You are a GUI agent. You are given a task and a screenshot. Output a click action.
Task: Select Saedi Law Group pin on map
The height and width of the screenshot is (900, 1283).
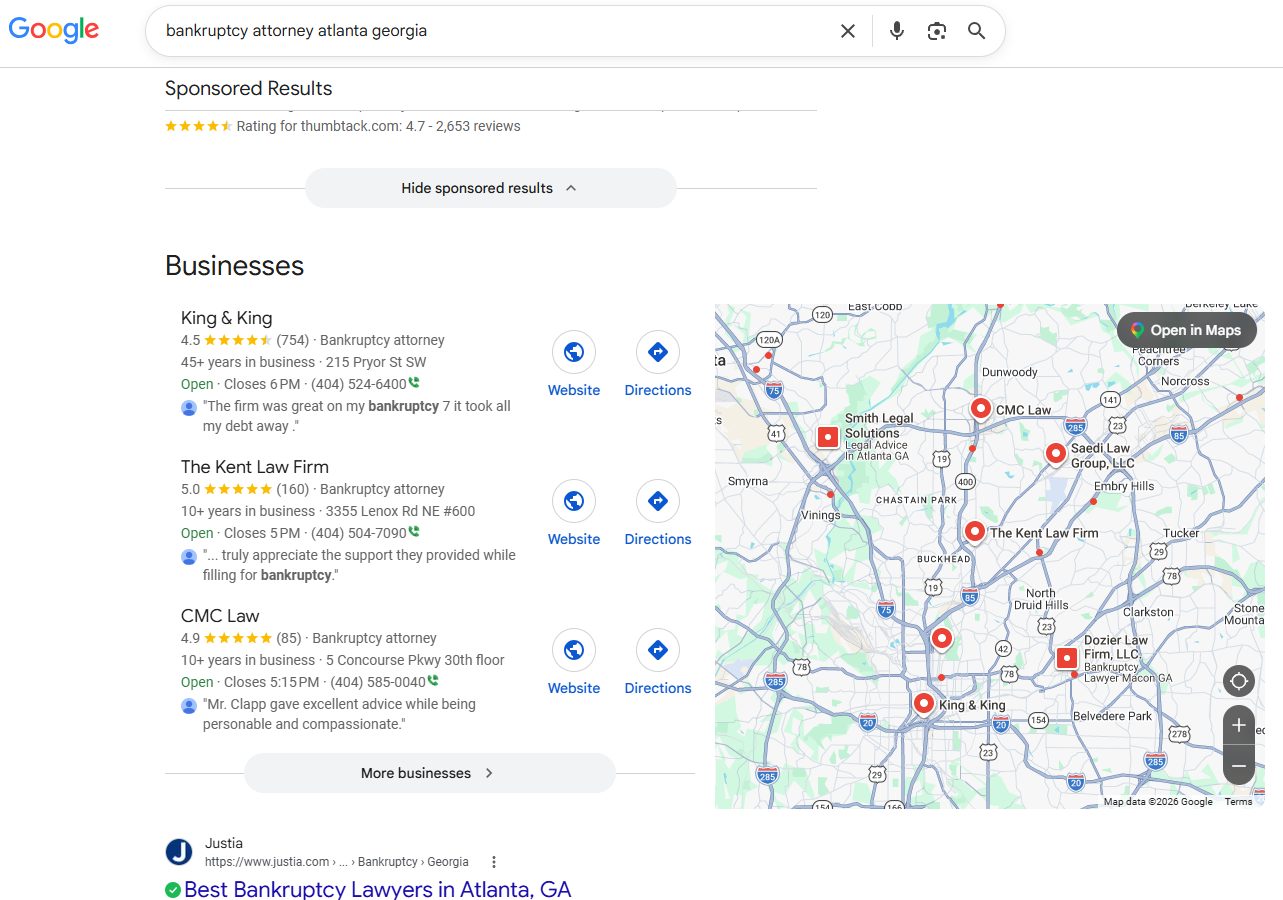click(x=1055, y=453)
